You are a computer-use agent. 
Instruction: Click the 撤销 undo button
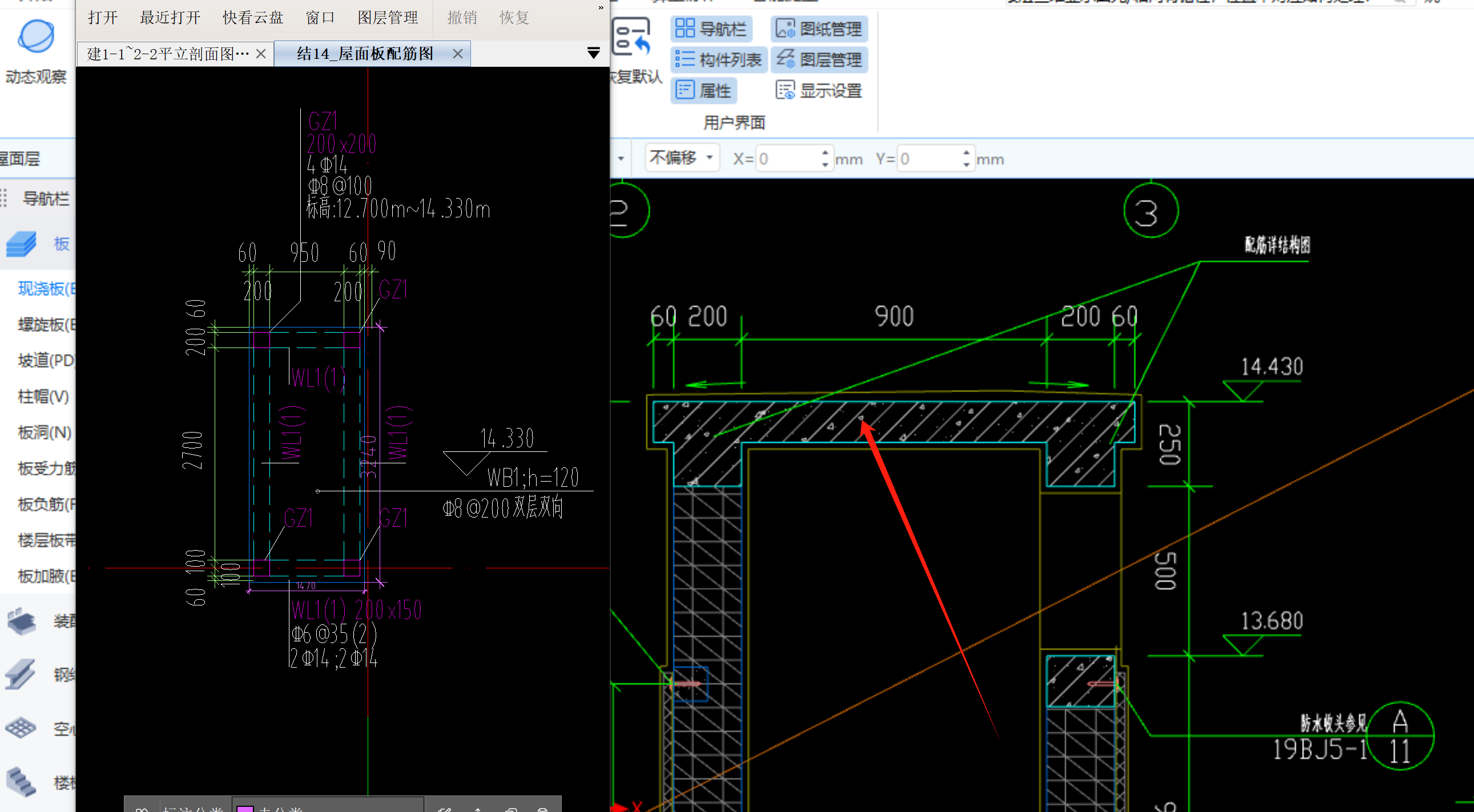point(462,18)
